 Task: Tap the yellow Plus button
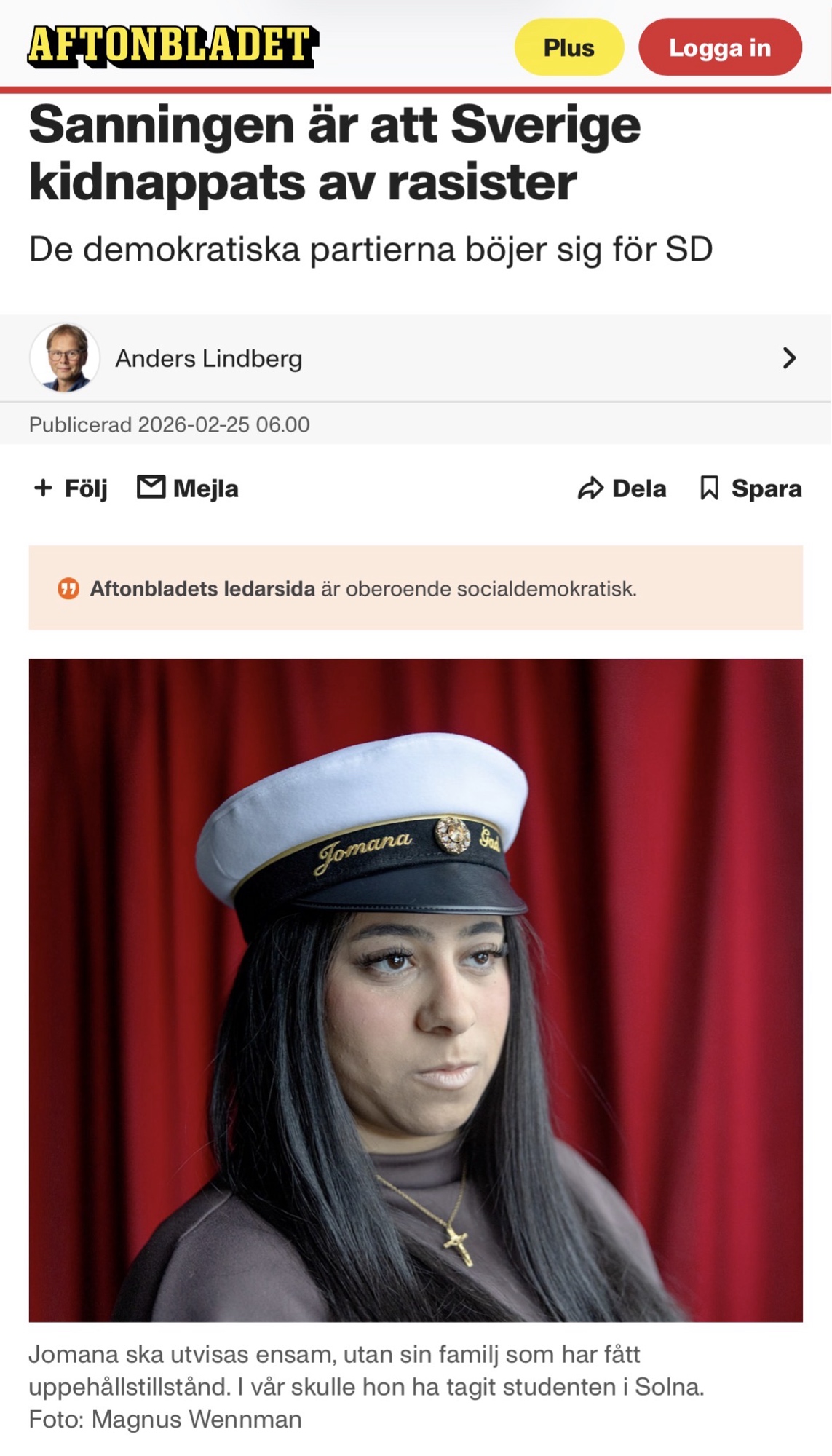pos(569,47)
